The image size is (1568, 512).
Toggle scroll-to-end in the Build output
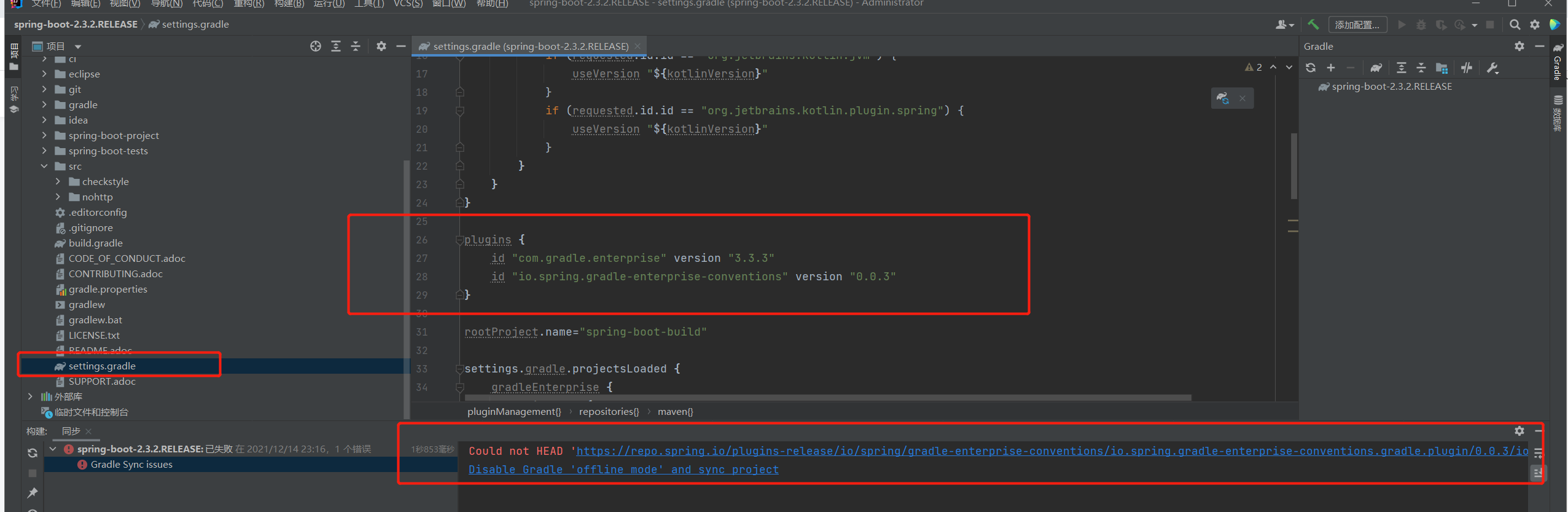pyautogui.click(x=1538, y=473)
